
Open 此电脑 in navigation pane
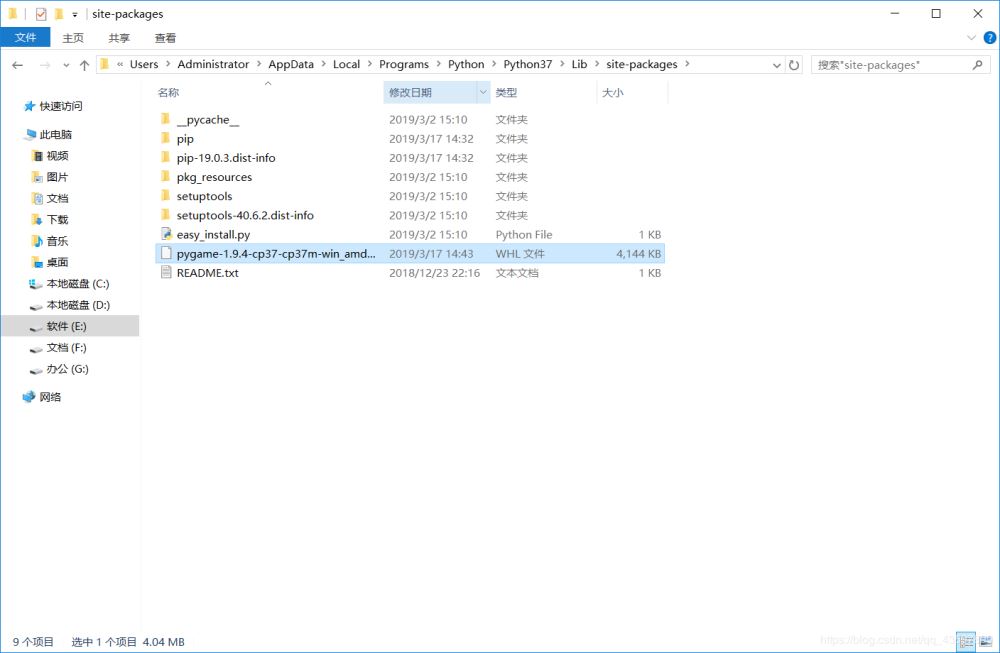55,135
